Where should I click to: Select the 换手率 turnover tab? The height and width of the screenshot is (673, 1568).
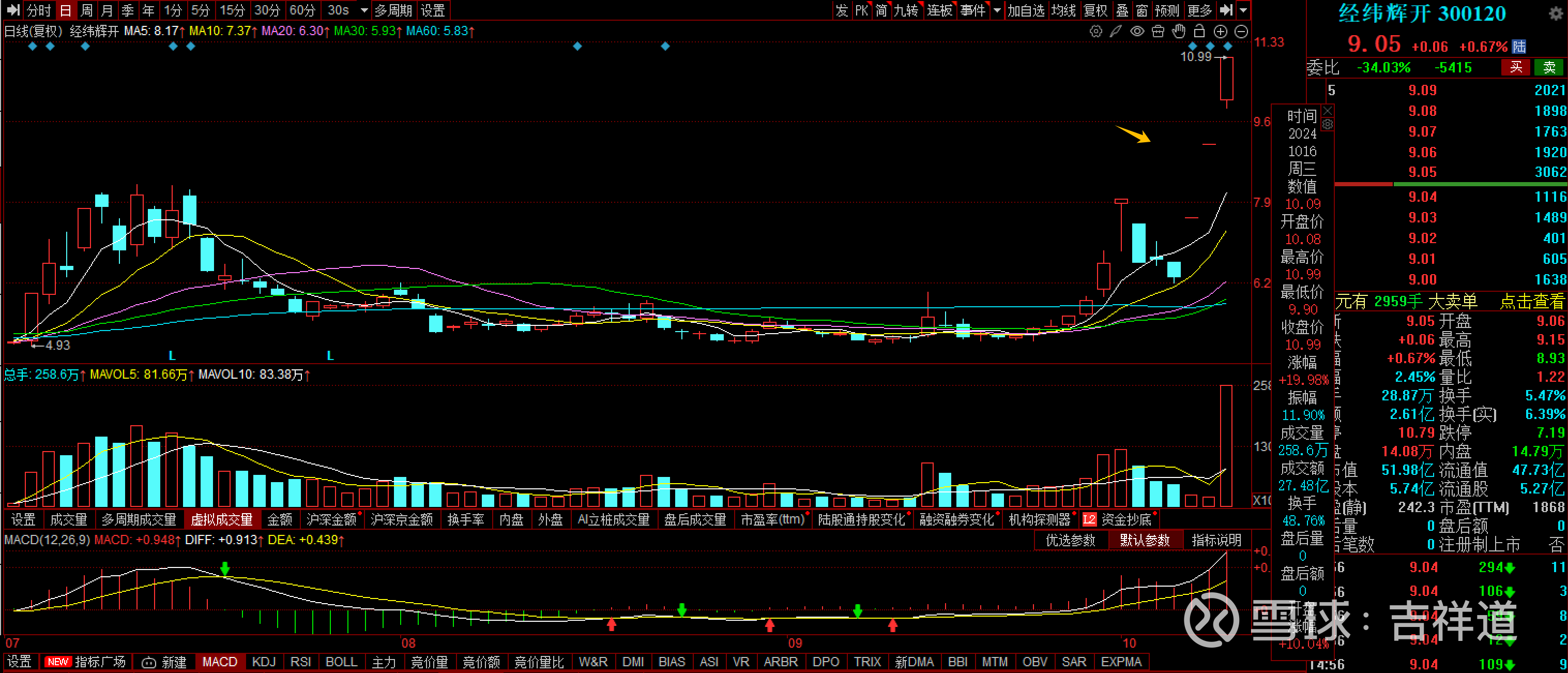pyautogui.click(x=466, y=519)
